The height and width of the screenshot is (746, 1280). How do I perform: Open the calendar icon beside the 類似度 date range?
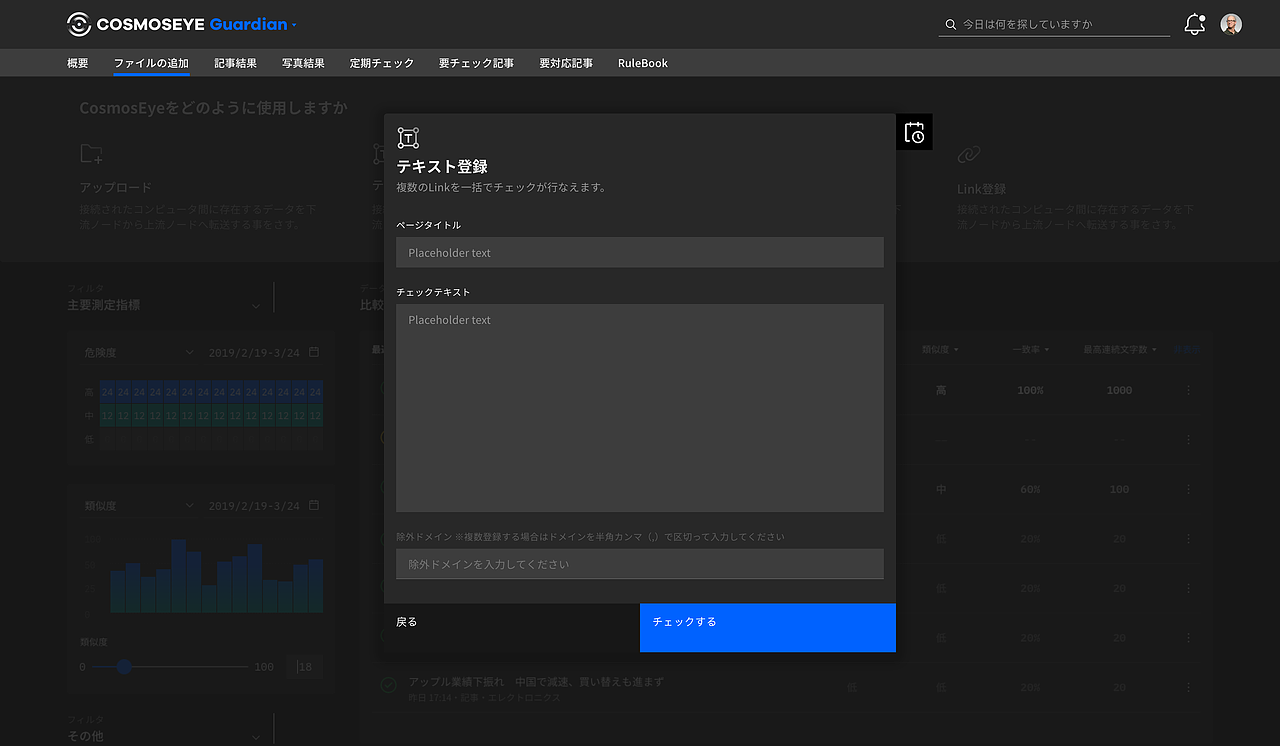(313, 505)
